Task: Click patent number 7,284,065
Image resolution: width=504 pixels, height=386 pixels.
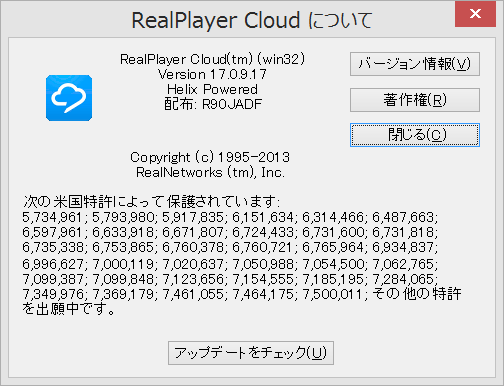Action: [403, 279]
